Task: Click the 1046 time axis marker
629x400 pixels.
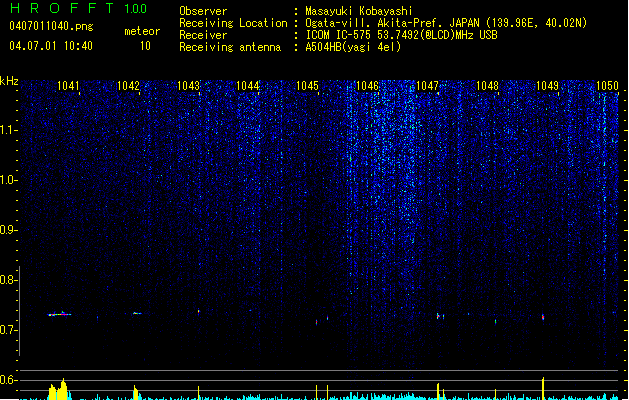Action: click(x=367, y=86)
